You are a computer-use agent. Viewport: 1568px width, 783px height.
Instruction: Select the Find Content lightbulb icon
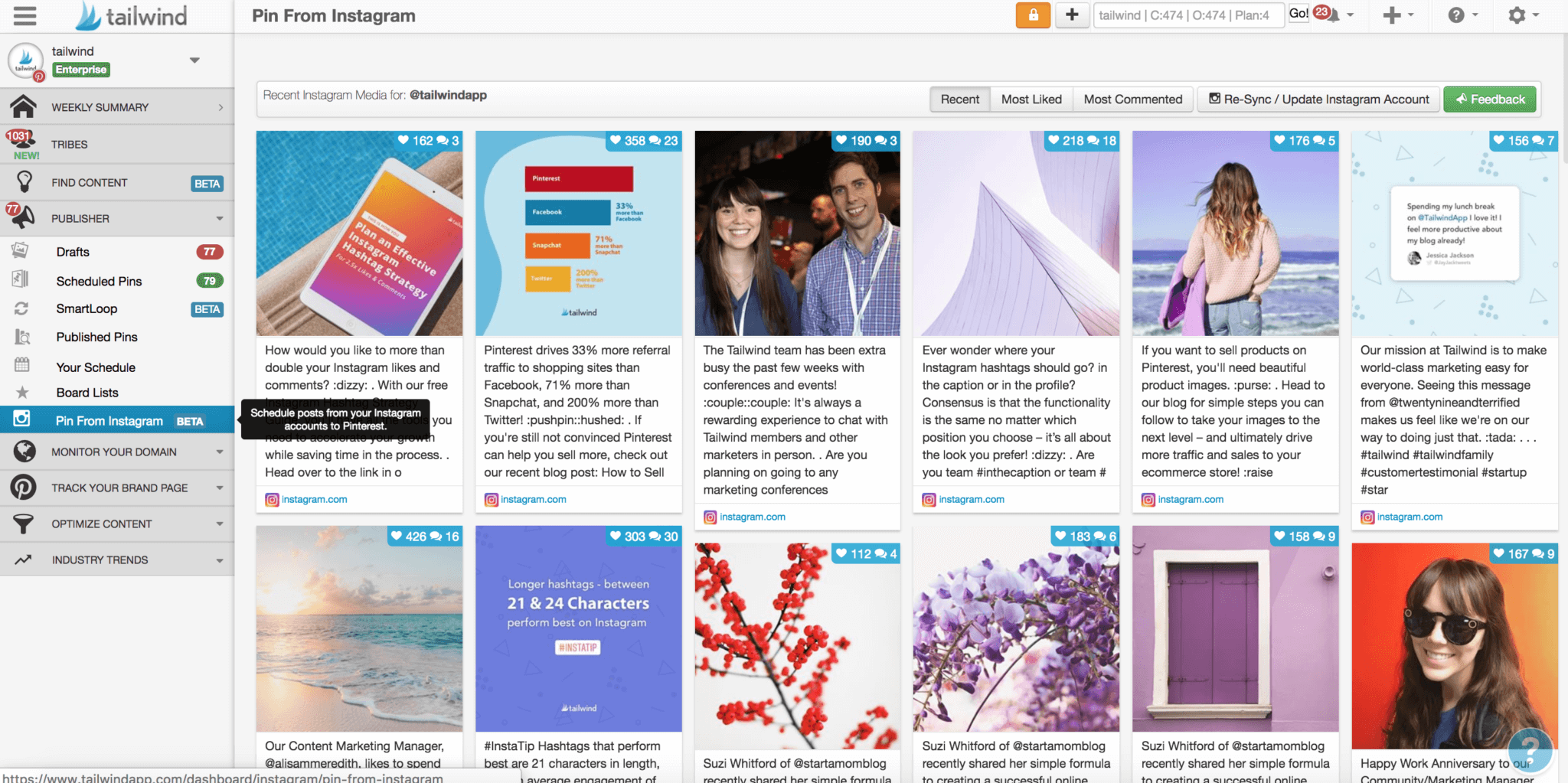coord(23,182)
